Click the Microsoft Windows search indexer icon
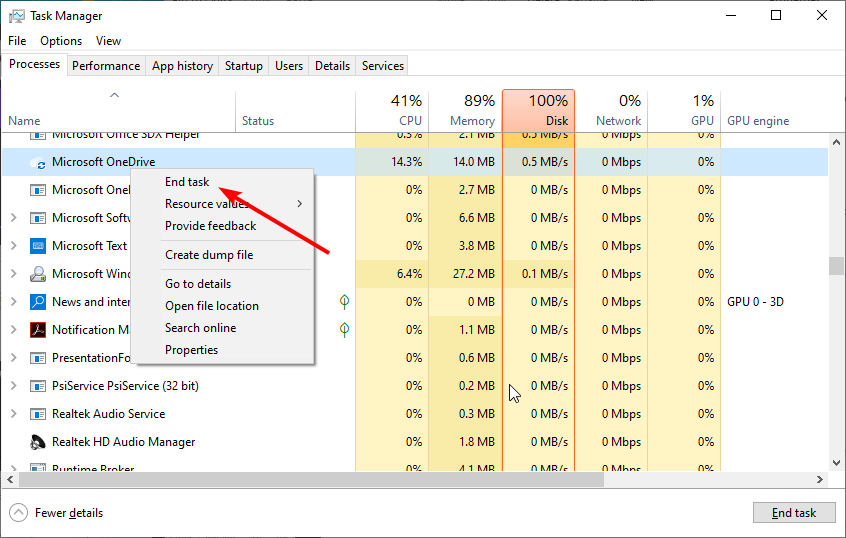The image size is (846, 538). [37, 274]
